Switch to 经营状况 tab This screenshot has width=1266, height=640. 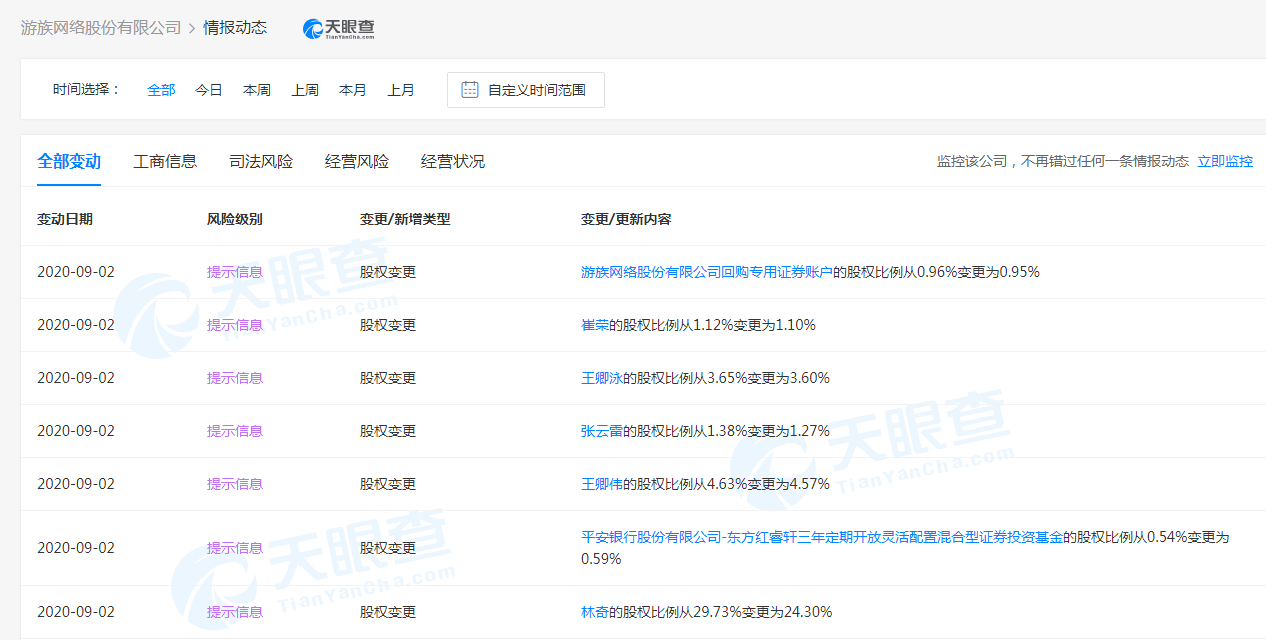(453, 161)
